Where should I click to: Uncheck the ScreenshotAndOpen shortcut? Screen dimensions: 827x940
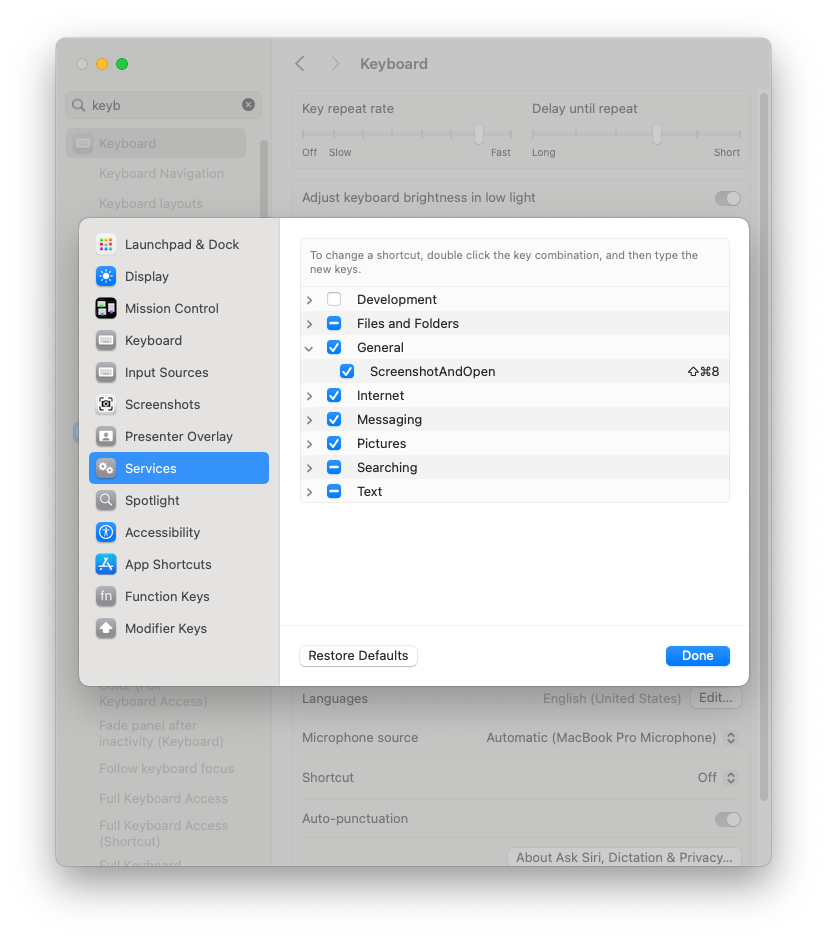[347, 371]
